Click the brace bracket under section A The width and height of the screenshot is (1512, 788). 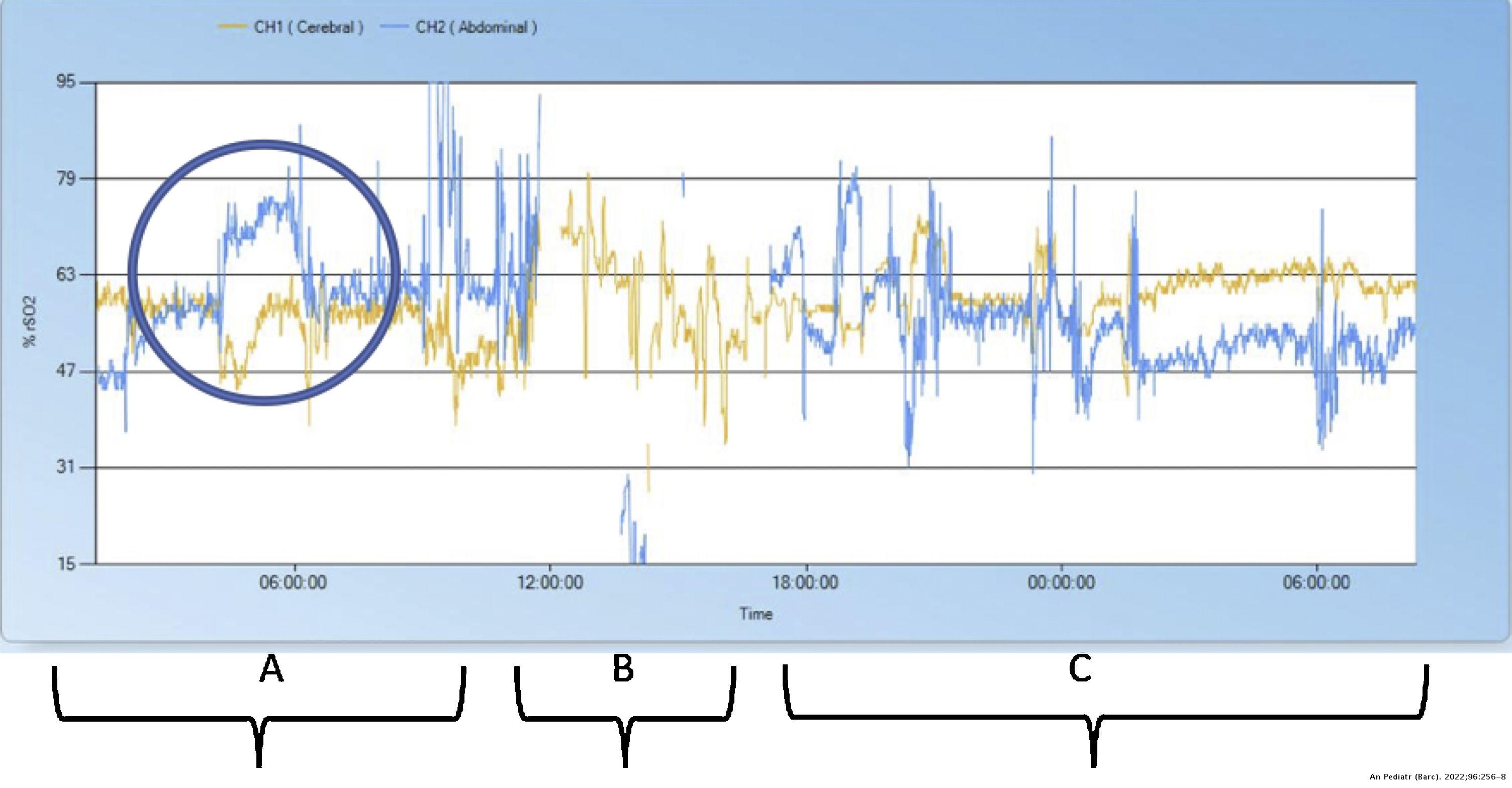click(x=258, y=724)
